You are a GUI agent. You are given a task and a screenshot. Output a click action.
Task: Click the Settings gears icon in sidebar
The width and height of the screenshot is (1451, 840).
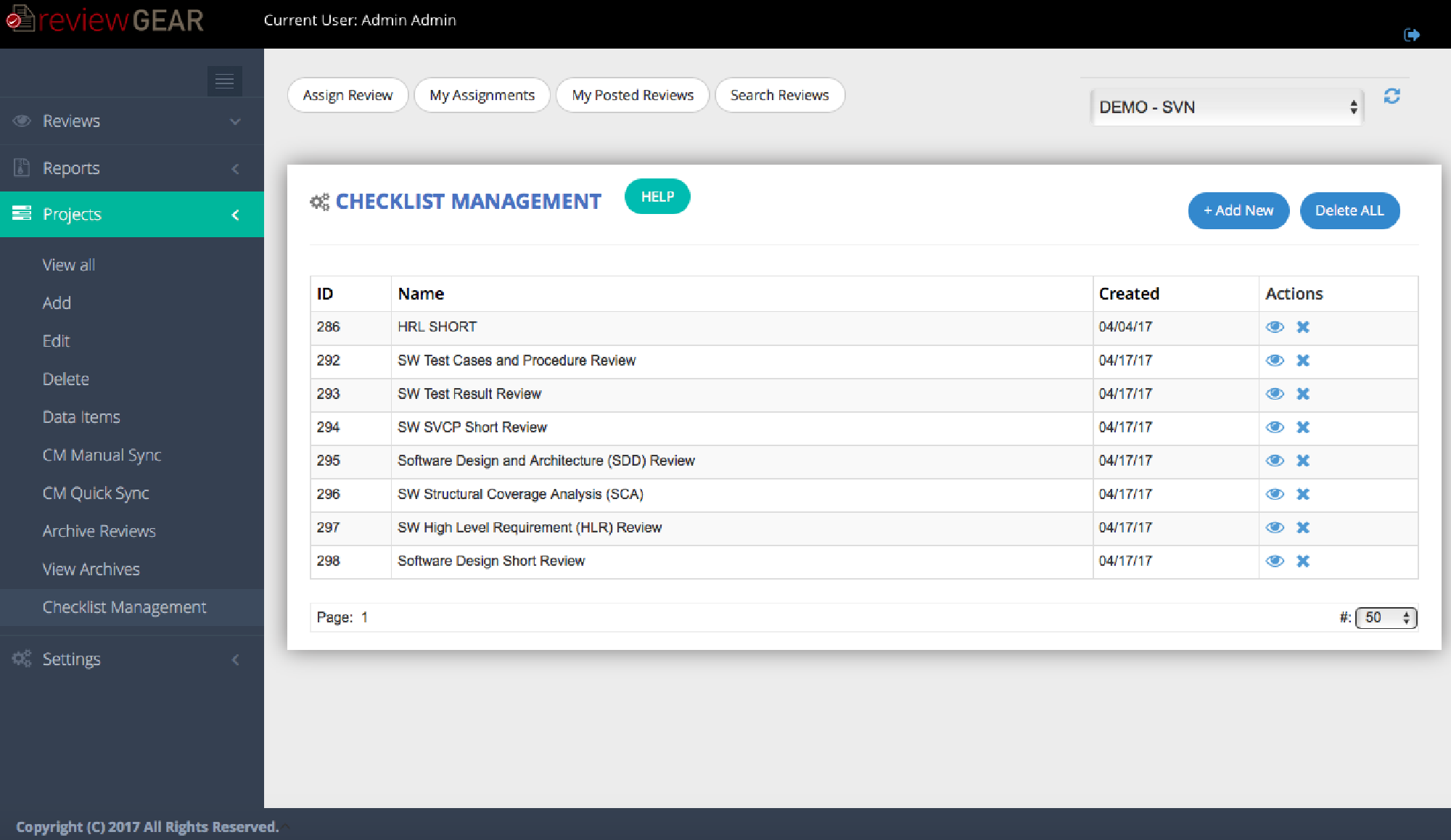[x=22, y=659]
